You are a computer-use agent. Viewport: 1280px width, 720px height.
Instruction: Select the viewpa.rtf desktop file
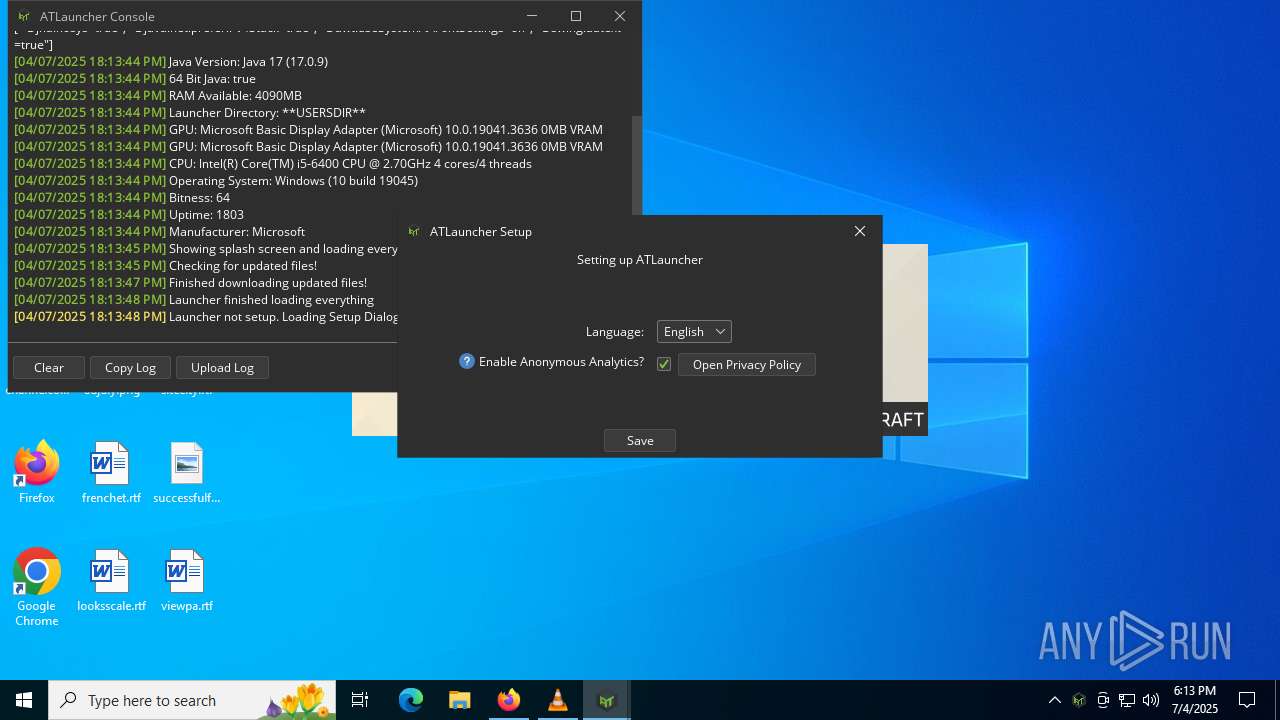pyautogui.click(x=186, y=581)
